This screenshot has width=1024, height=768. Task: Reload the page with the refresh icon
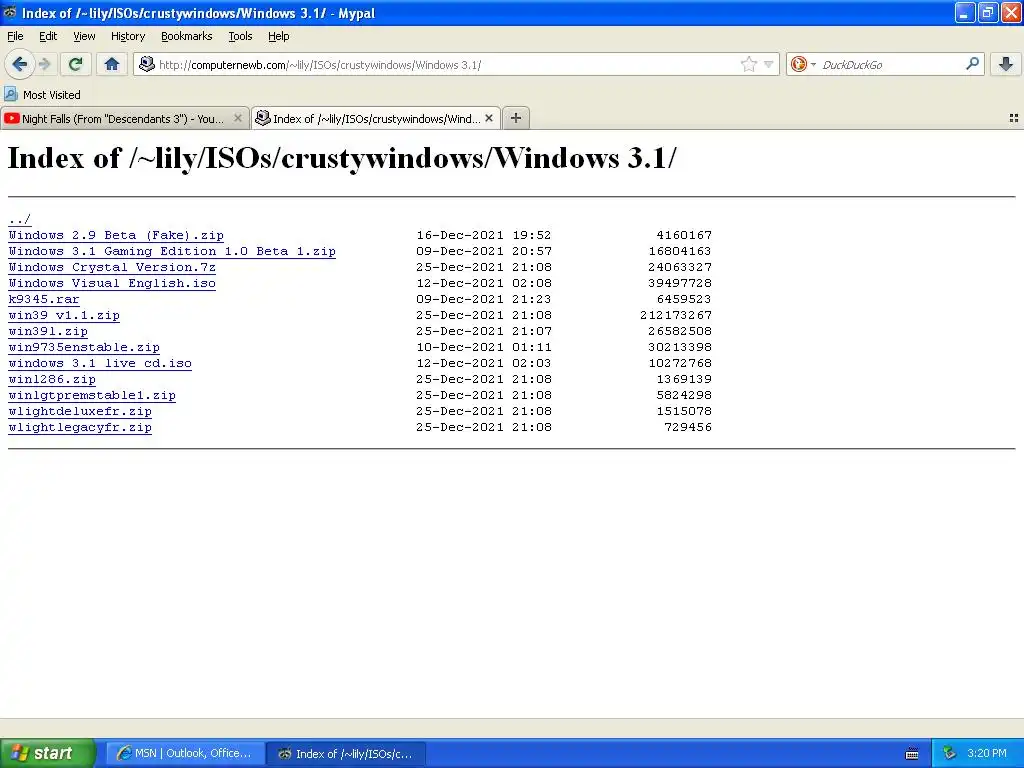76,64
